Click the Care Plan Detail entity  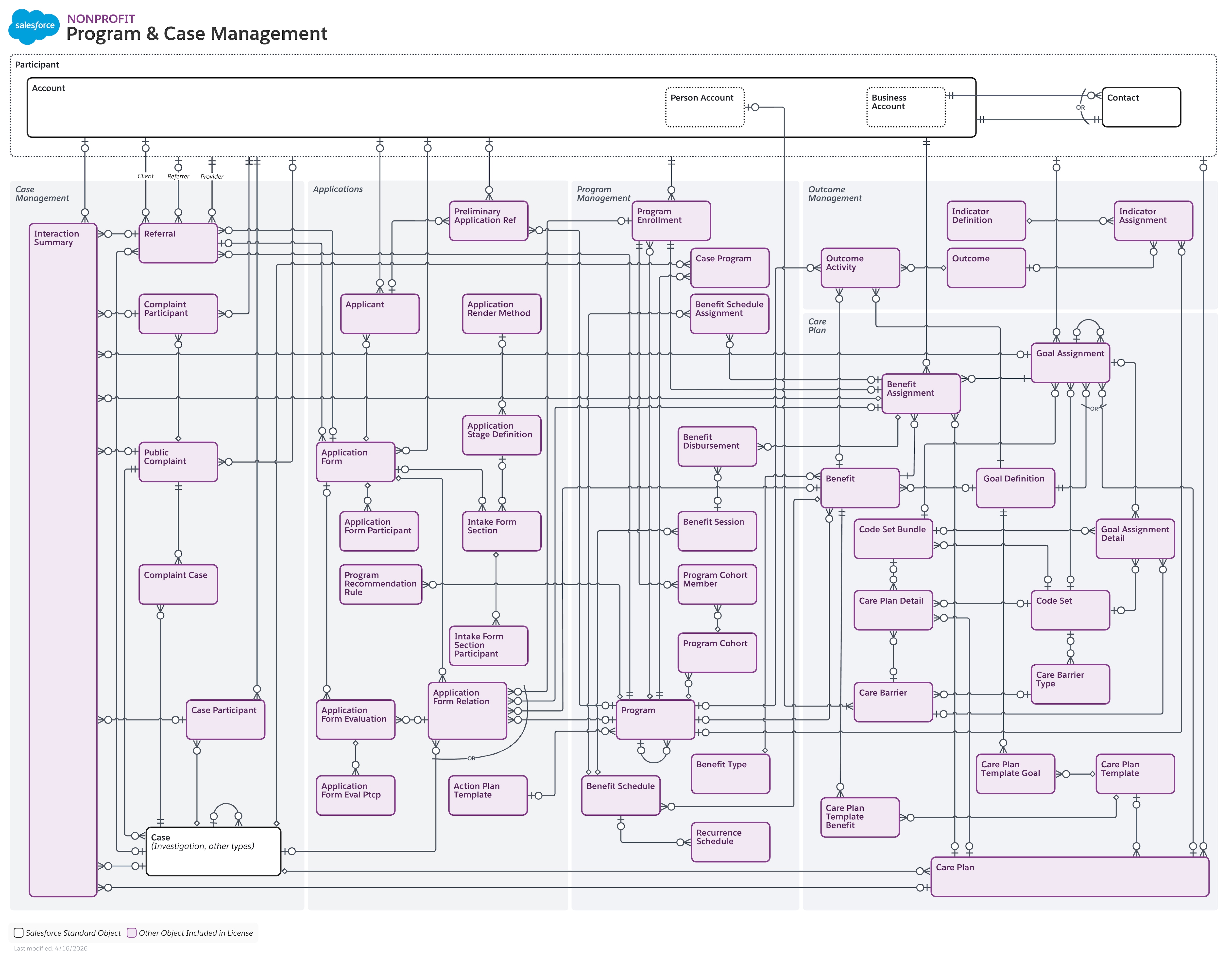coord(893,610)
